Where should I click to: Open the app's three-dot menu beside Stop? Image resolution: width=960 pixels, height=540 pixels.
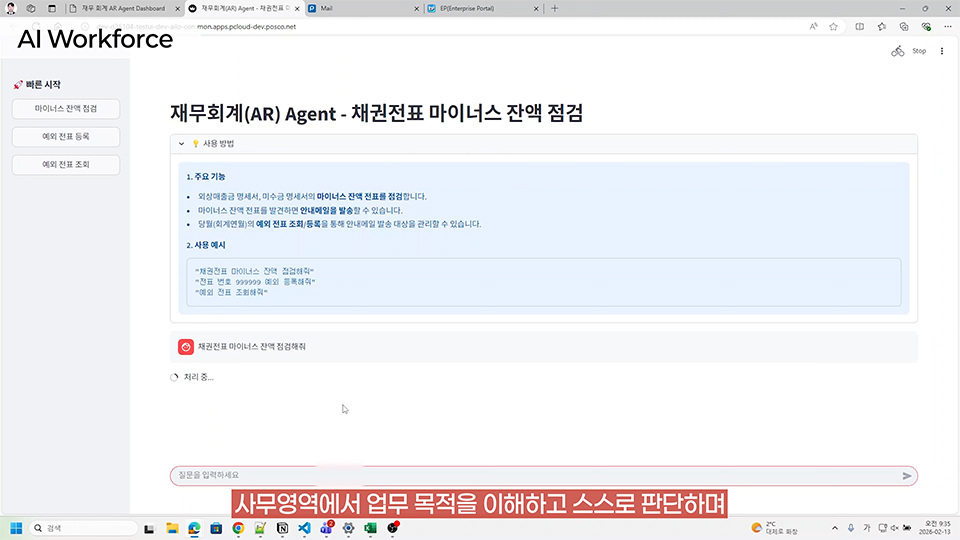click(x=941, y=51)
